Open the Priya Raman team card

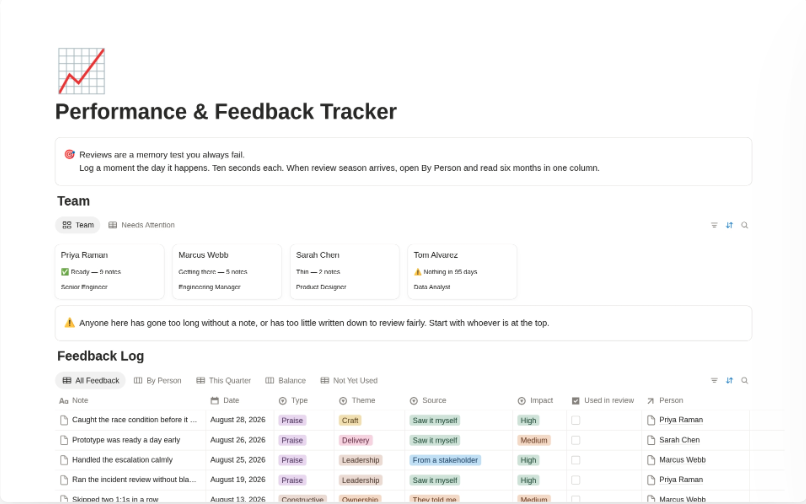(x=109, y=272)
